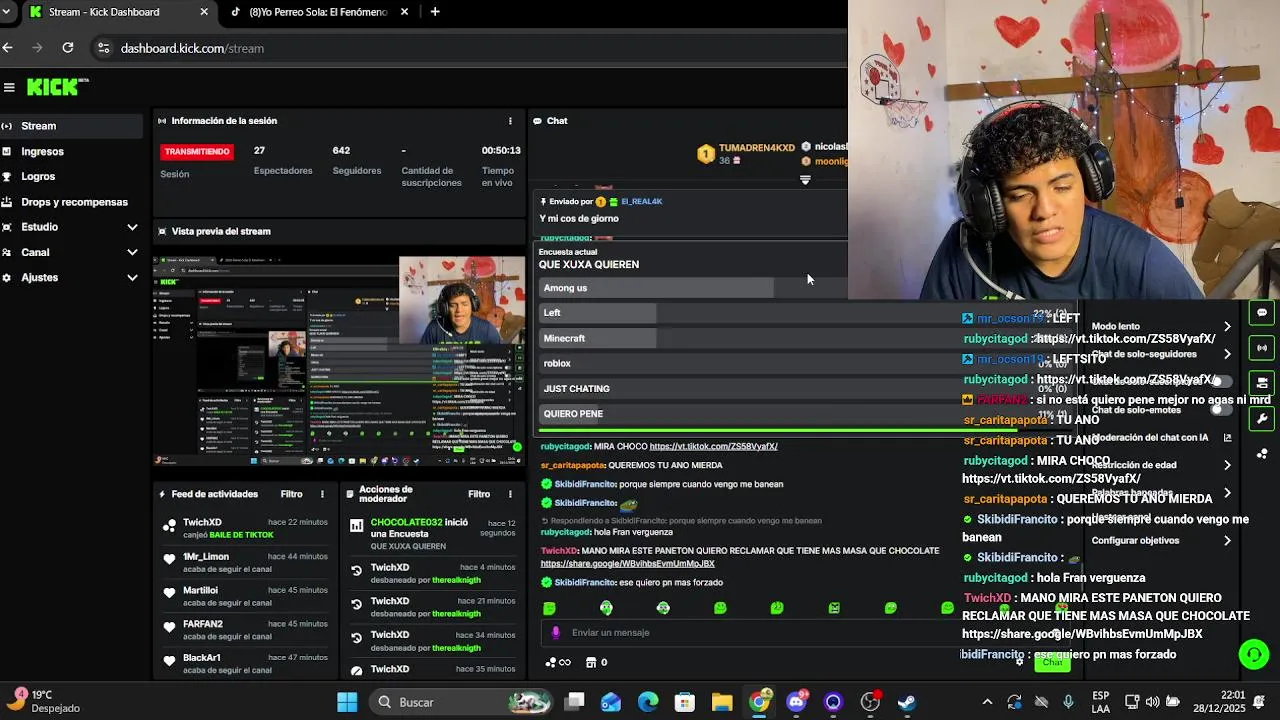Open Microsoft Edge from taskbar
Screen dimensions: 1280x720
648,702
